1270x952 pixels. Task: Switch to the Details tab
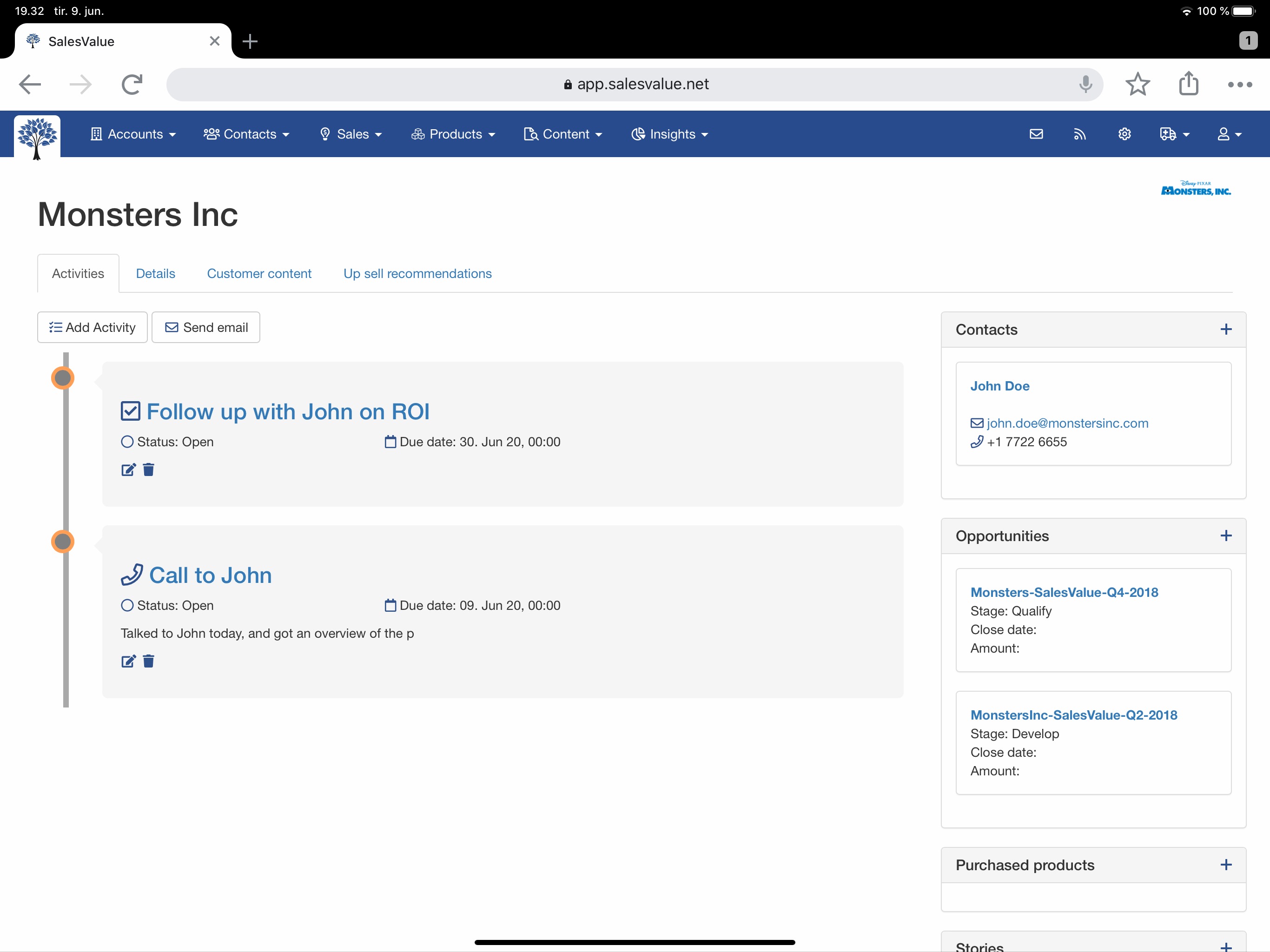point(155,274)
